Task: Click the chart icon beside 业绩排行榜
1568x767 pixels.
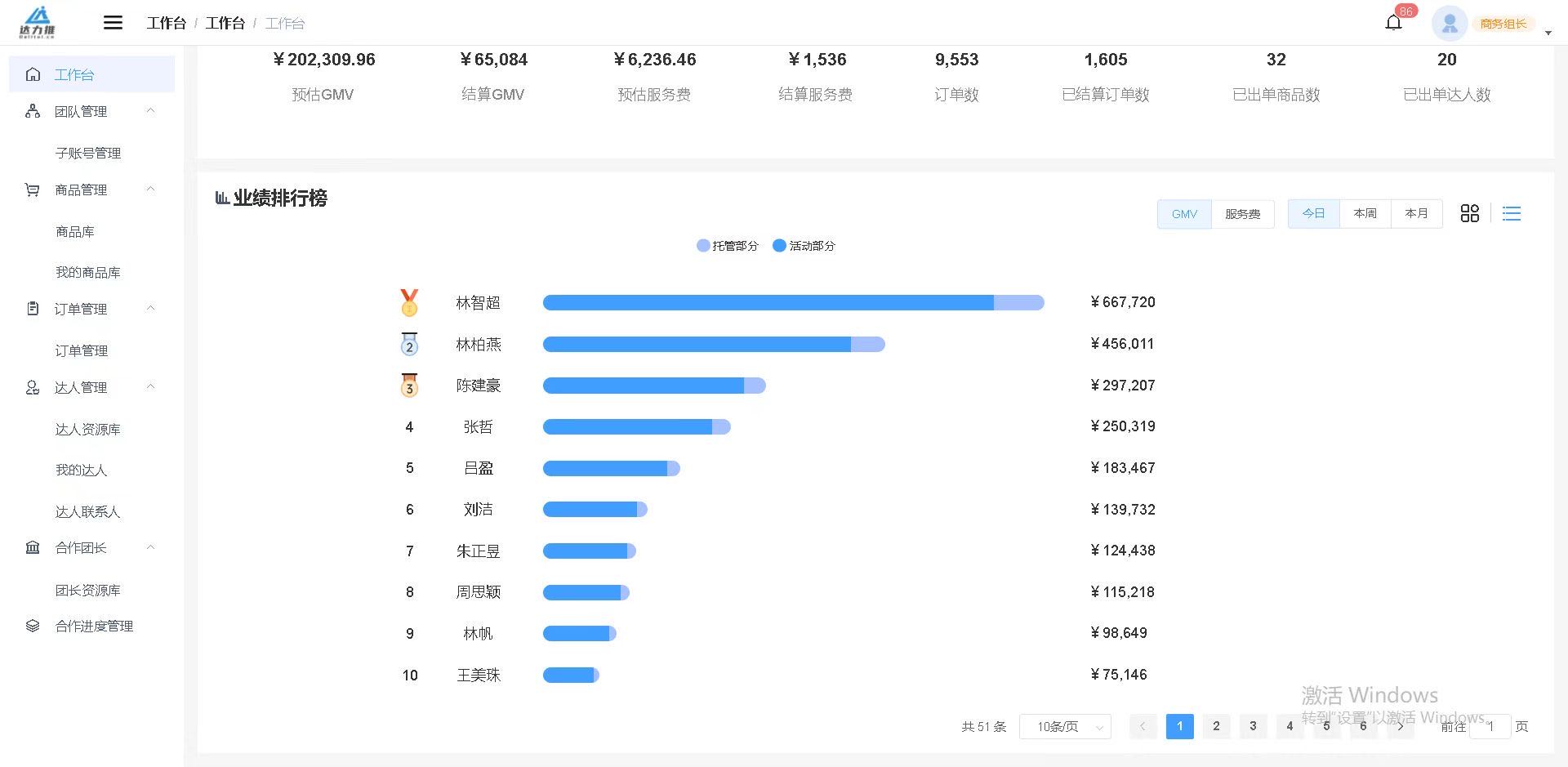Action: [x=222, y=198]
